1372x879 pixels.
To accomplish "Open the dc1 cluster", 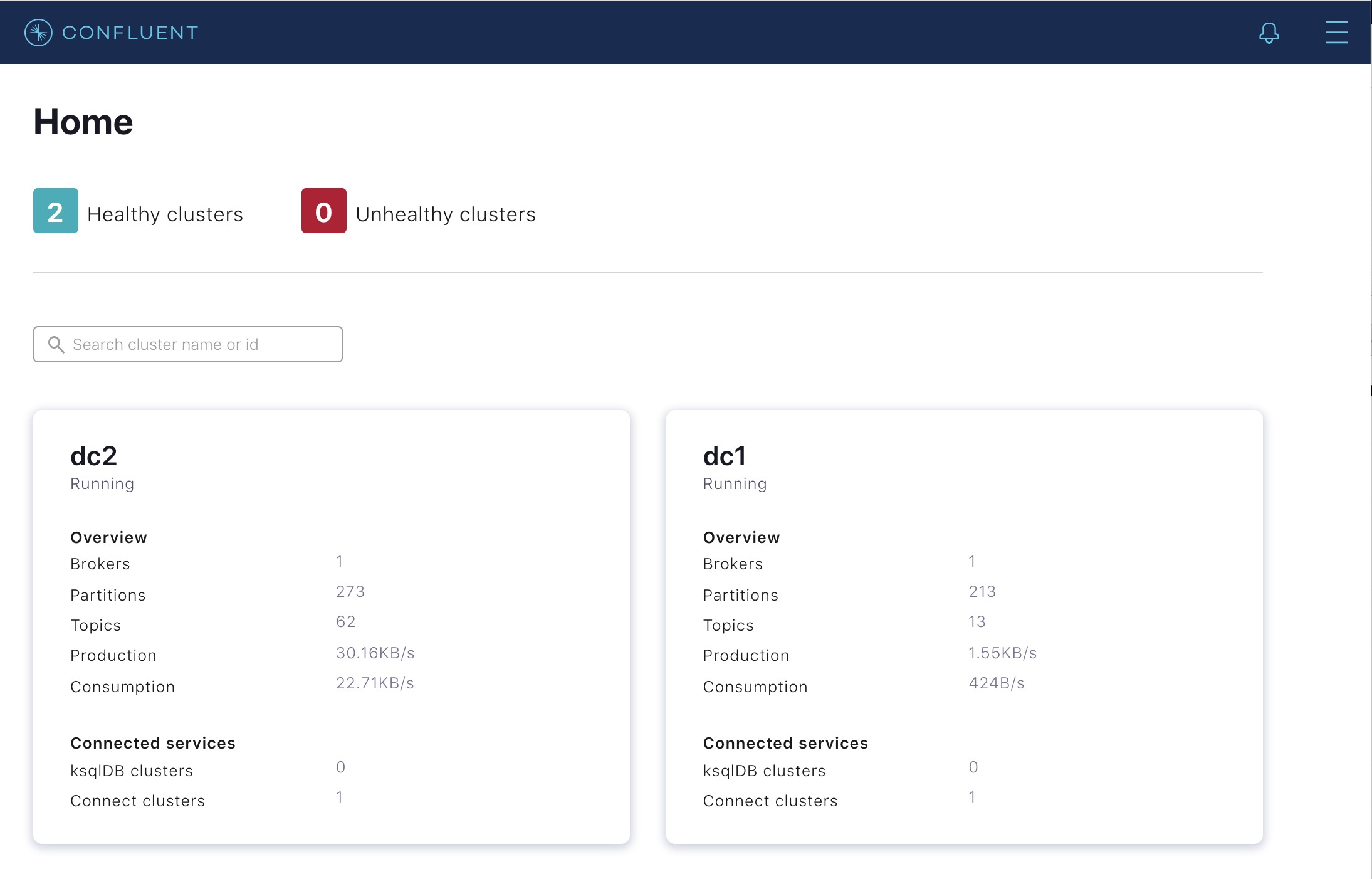I will pos(725,456).
